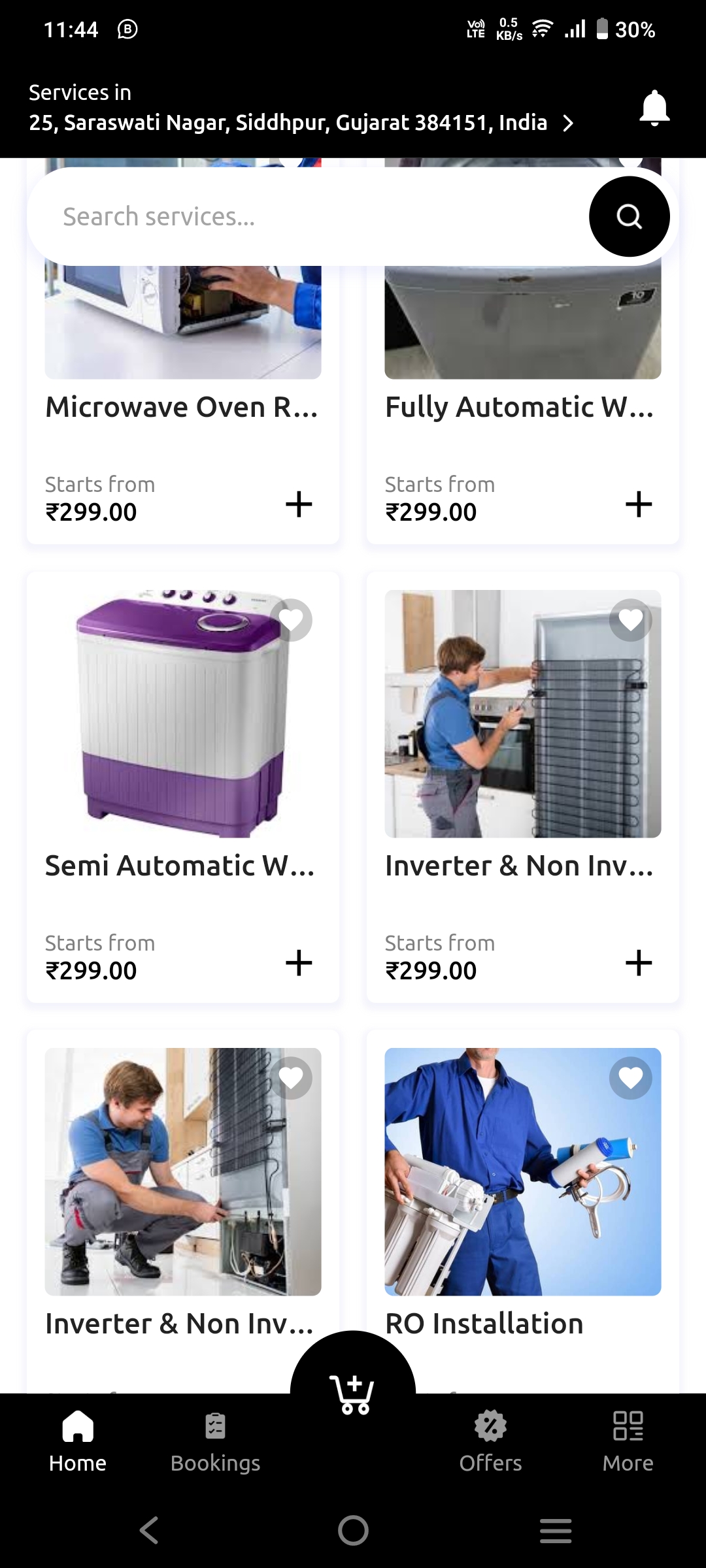Tap the black search magnifier button

pyautogui.click(x=630, y=216)
